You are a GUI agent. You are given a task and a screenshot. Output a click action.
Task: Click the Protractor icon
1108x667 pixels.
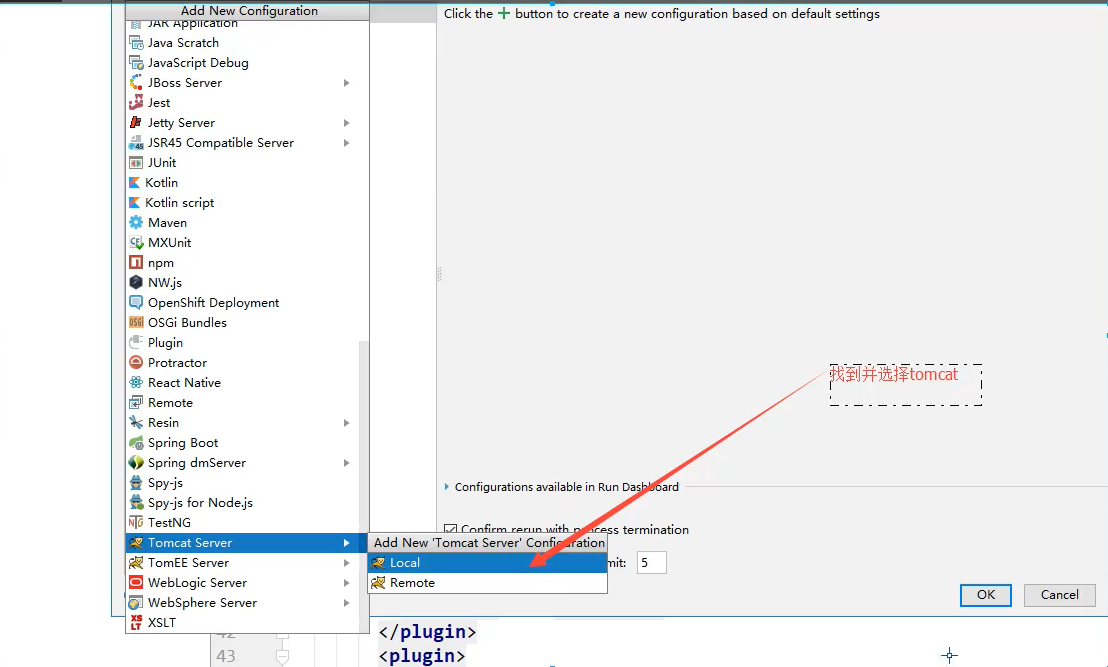click(136, 362)
